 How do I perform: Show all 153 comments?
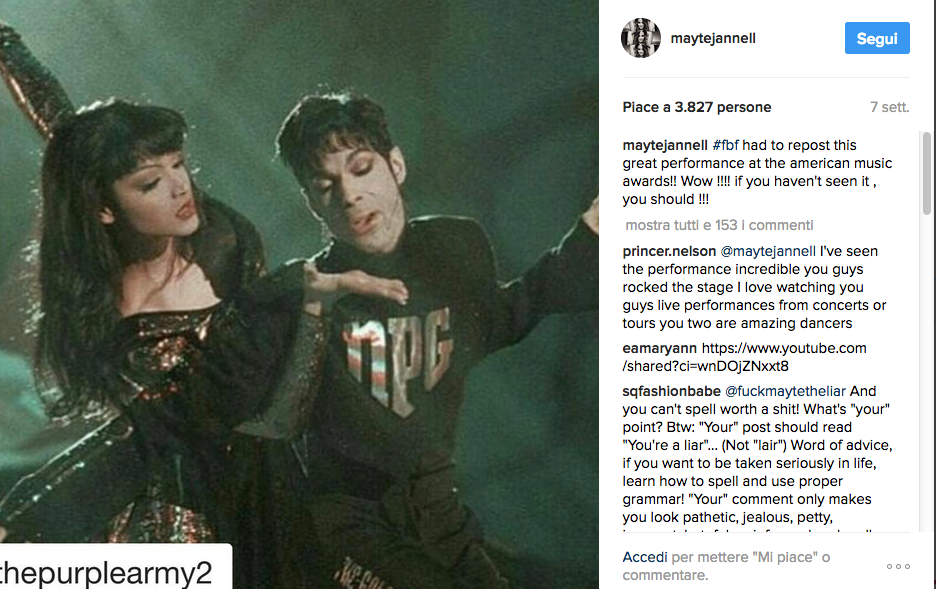[719, 225]
